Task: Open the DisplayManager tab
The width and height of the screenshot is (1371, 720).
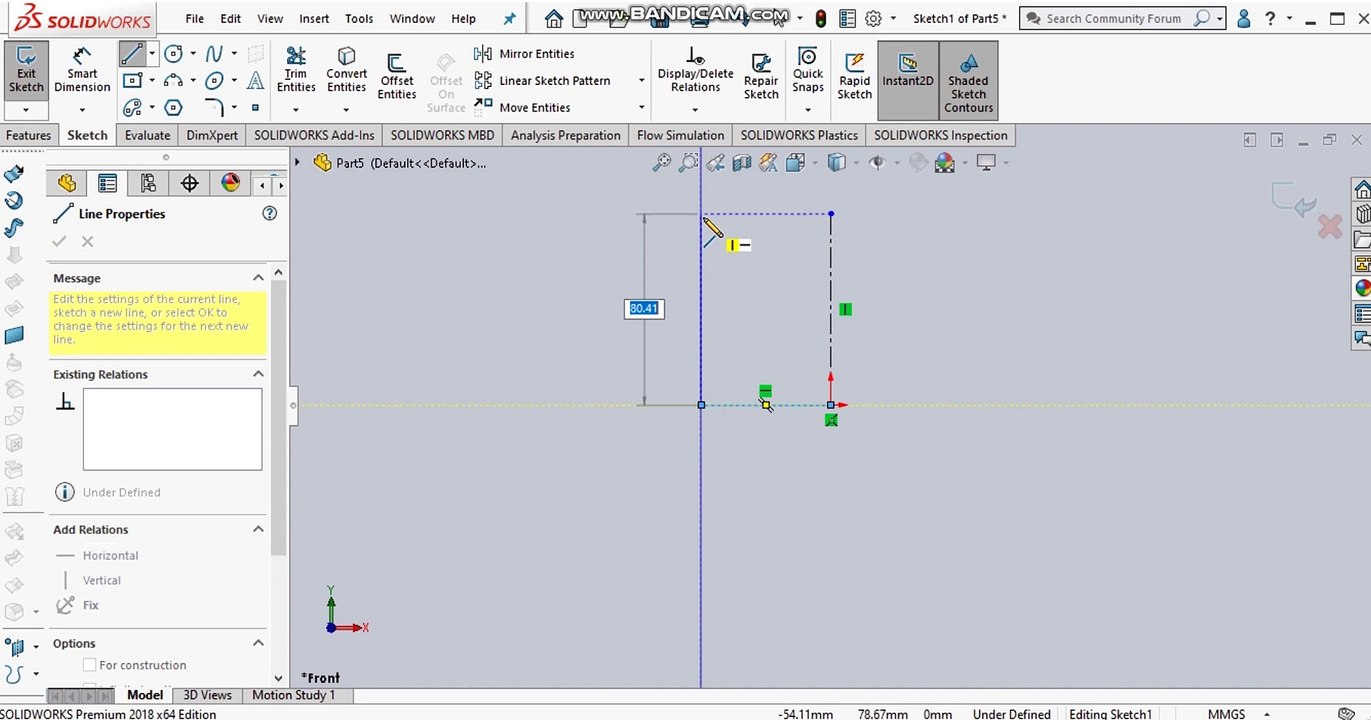Action: [231, 183]
